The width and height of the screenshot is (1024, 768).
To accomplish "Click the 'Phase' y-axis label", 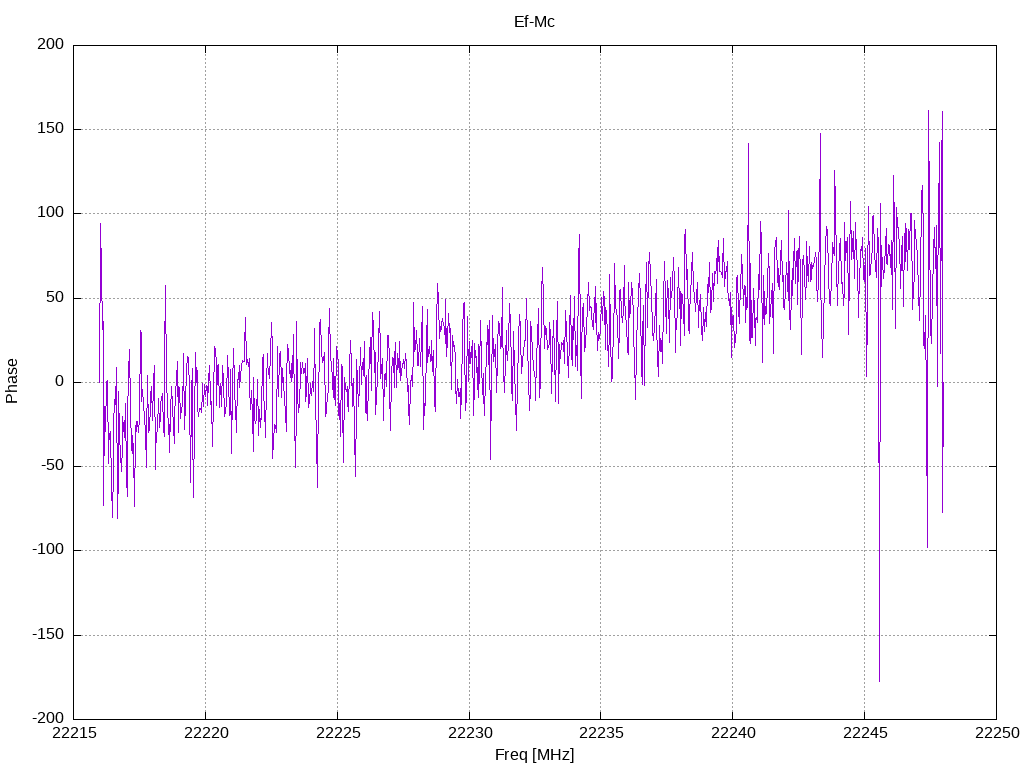I will [12, 381].
